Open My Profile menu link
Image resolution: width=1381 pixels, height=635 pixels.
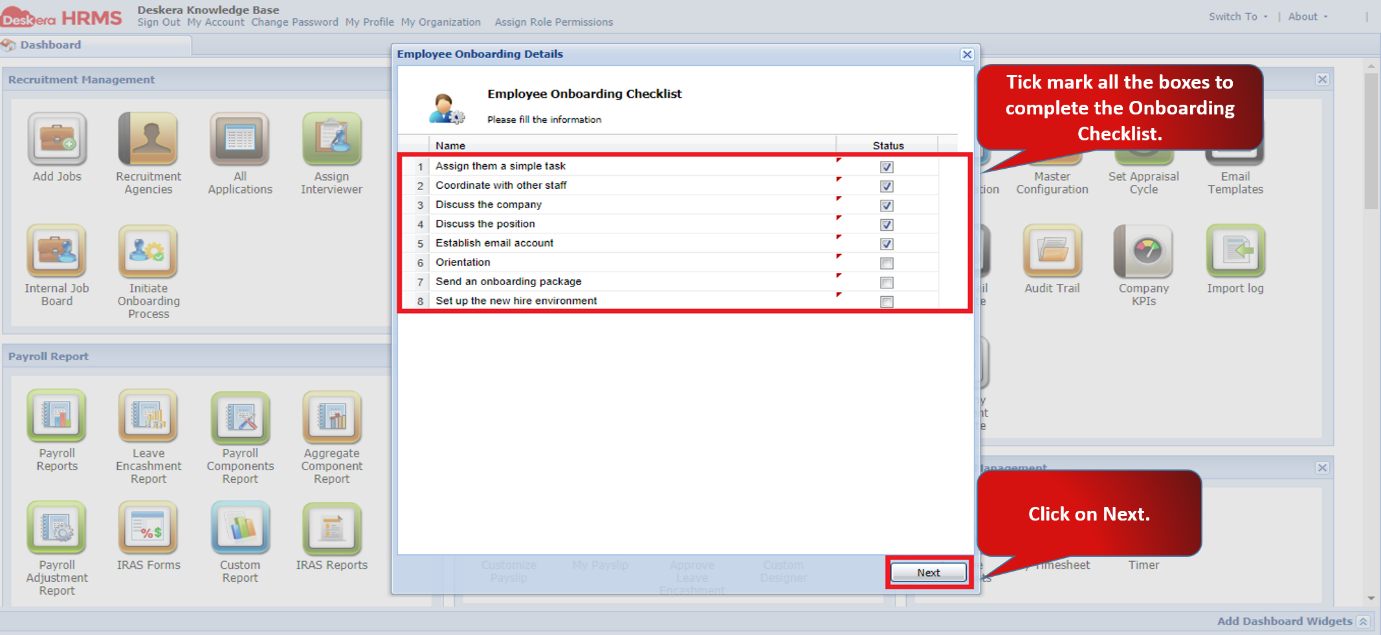pyautogui.click(x=370, y=22)
